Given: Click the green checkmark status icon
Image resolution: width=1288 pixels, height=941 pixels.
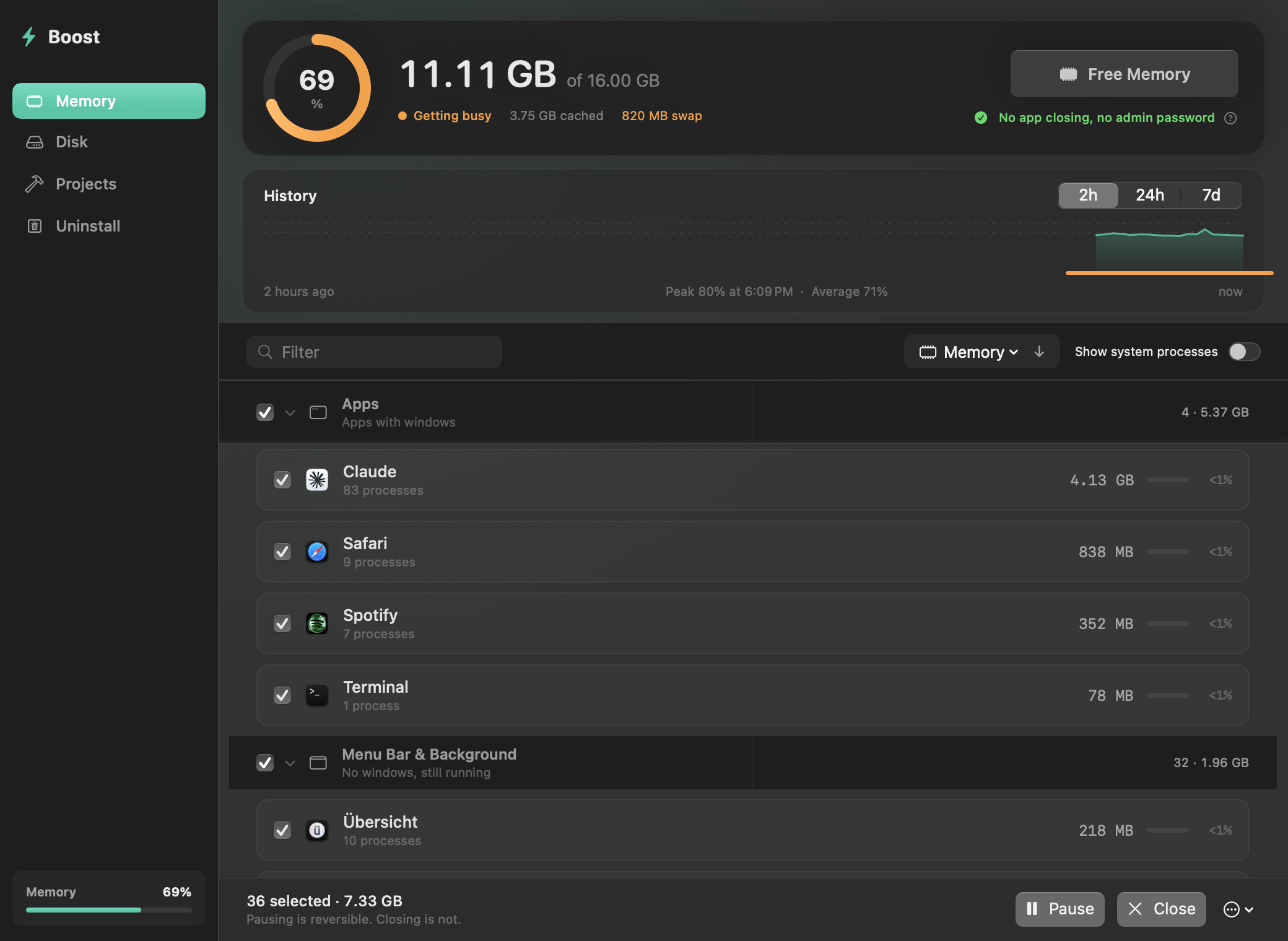Looking at the screenshot, I should pos(981,118).
